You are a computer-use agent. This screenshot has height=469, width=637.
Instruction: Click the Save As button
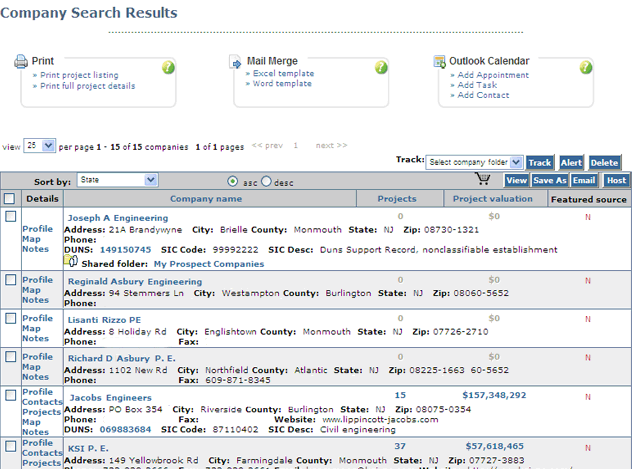550,180
